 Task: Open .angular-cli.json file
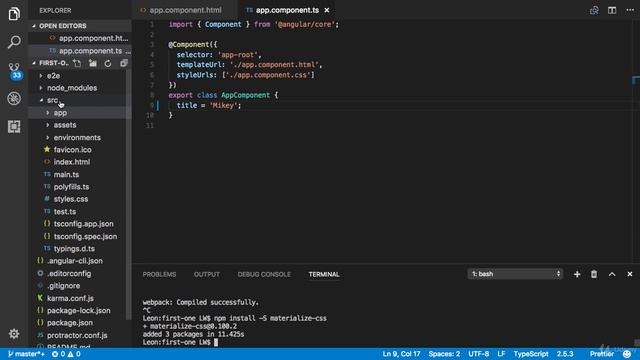75,261
